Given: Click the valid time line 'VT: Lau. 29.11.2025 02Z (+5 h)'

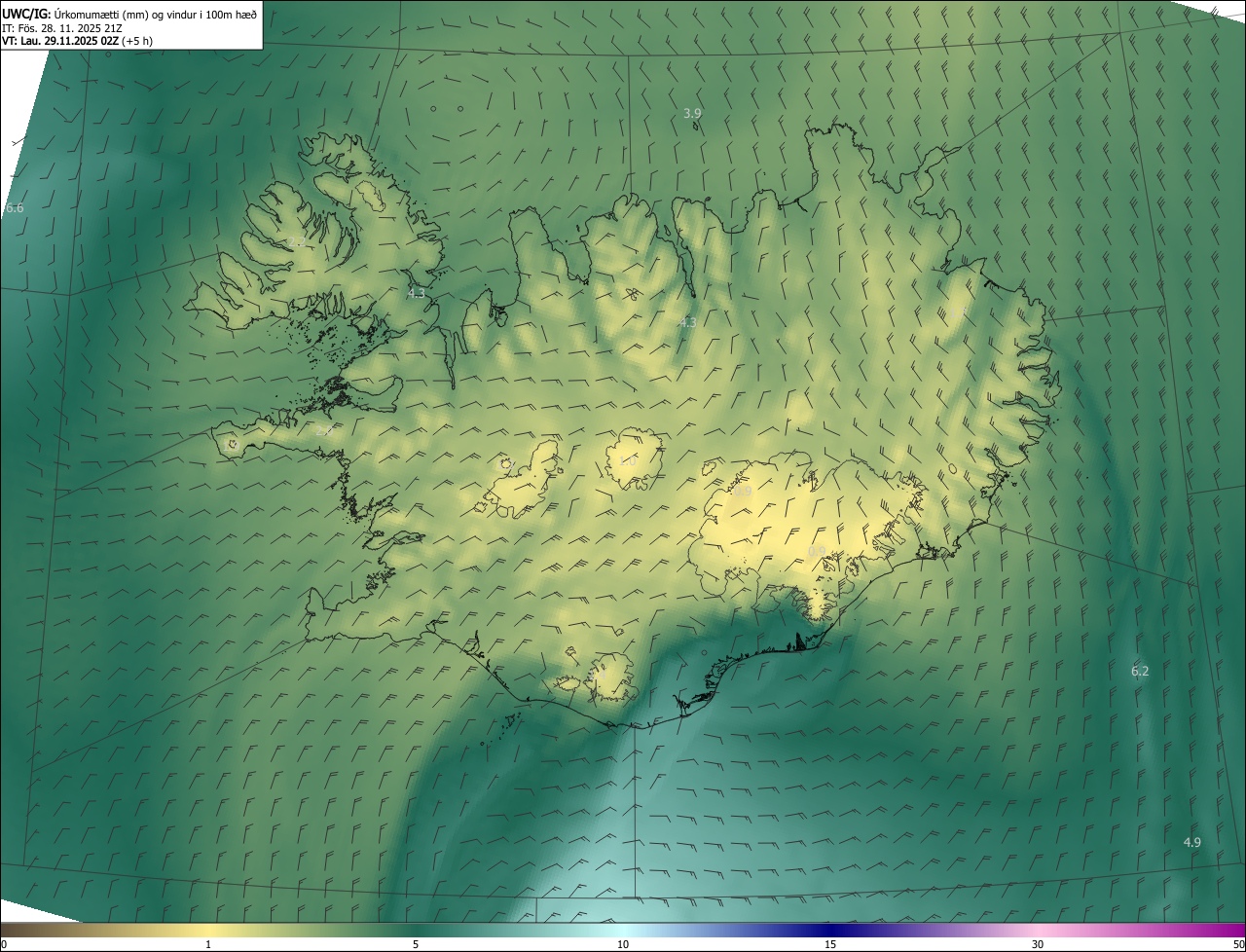Looking at the screenshot, I should pyautogui.click(x=77, y=41).
